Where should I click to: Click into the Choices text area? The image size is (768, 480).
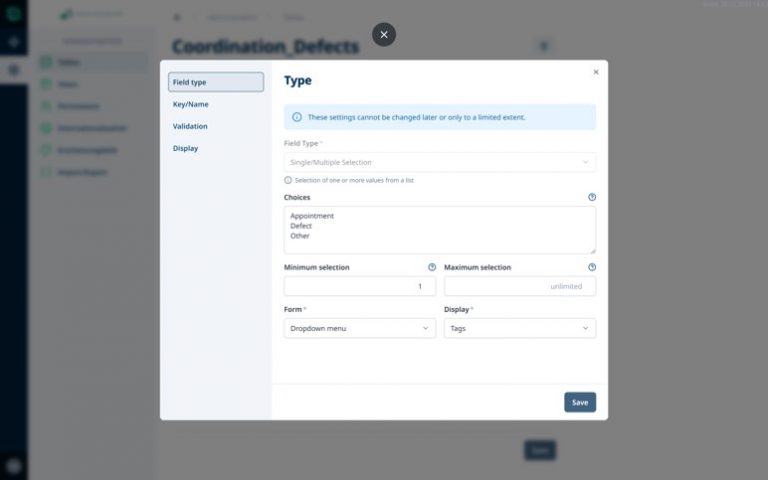(x=440, y=230)
